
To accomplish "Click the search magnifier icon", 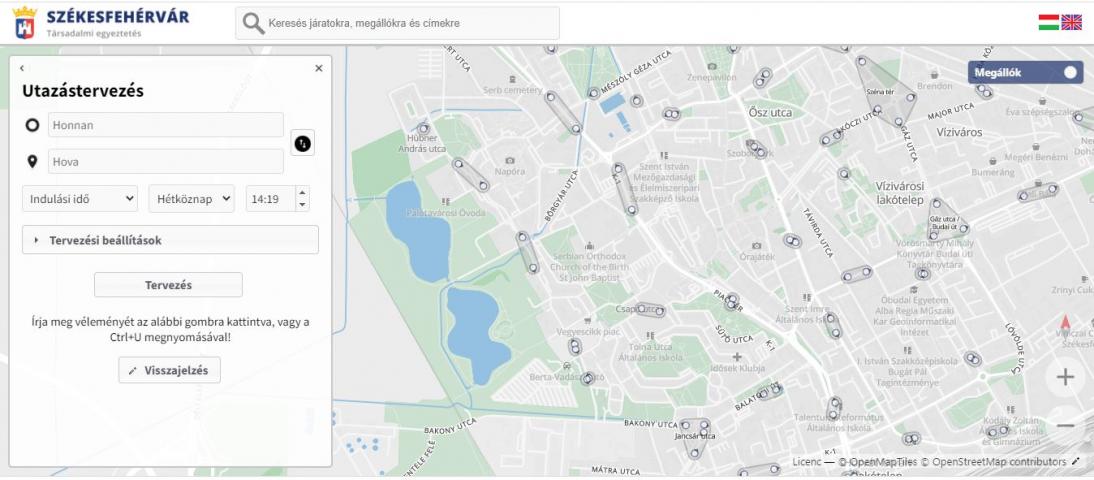I will point(253,23).
